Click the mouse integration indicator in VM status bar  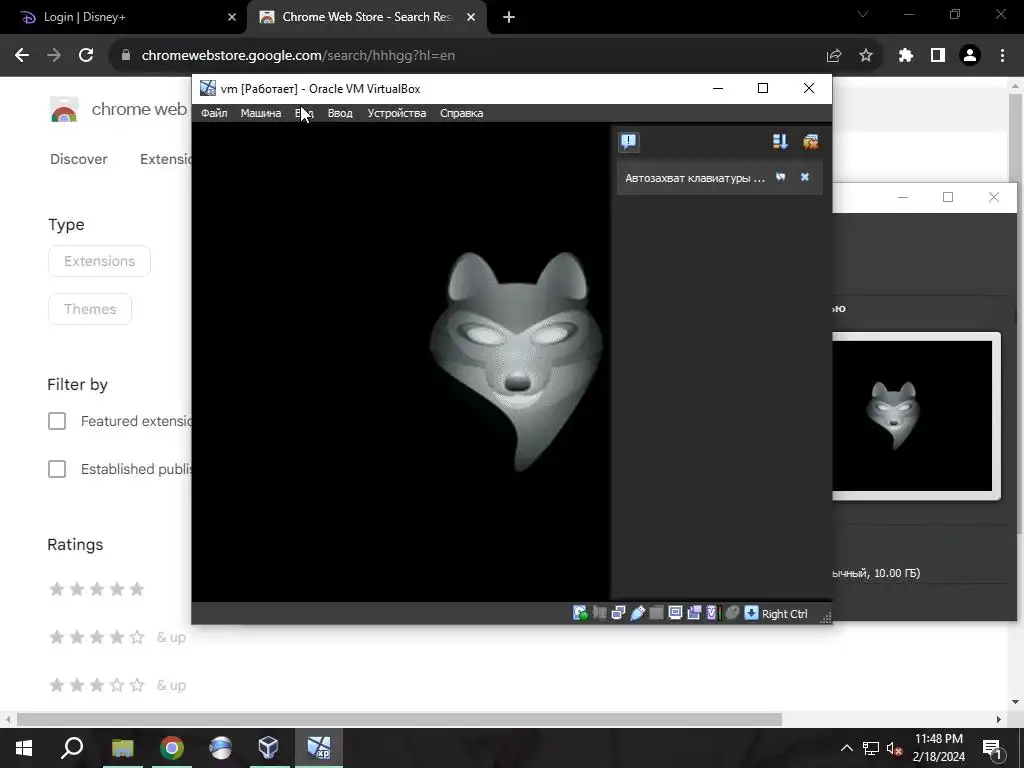coord(732,613)
